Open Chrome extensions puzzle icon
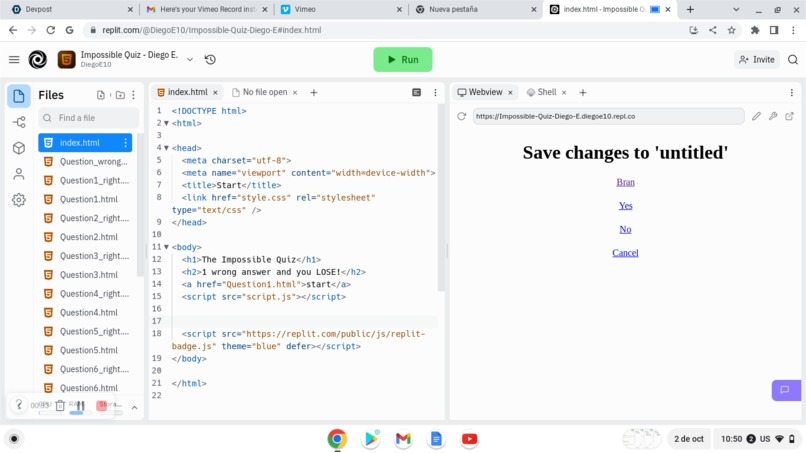Viewport: 806px width, 453px height. (755, 30)
